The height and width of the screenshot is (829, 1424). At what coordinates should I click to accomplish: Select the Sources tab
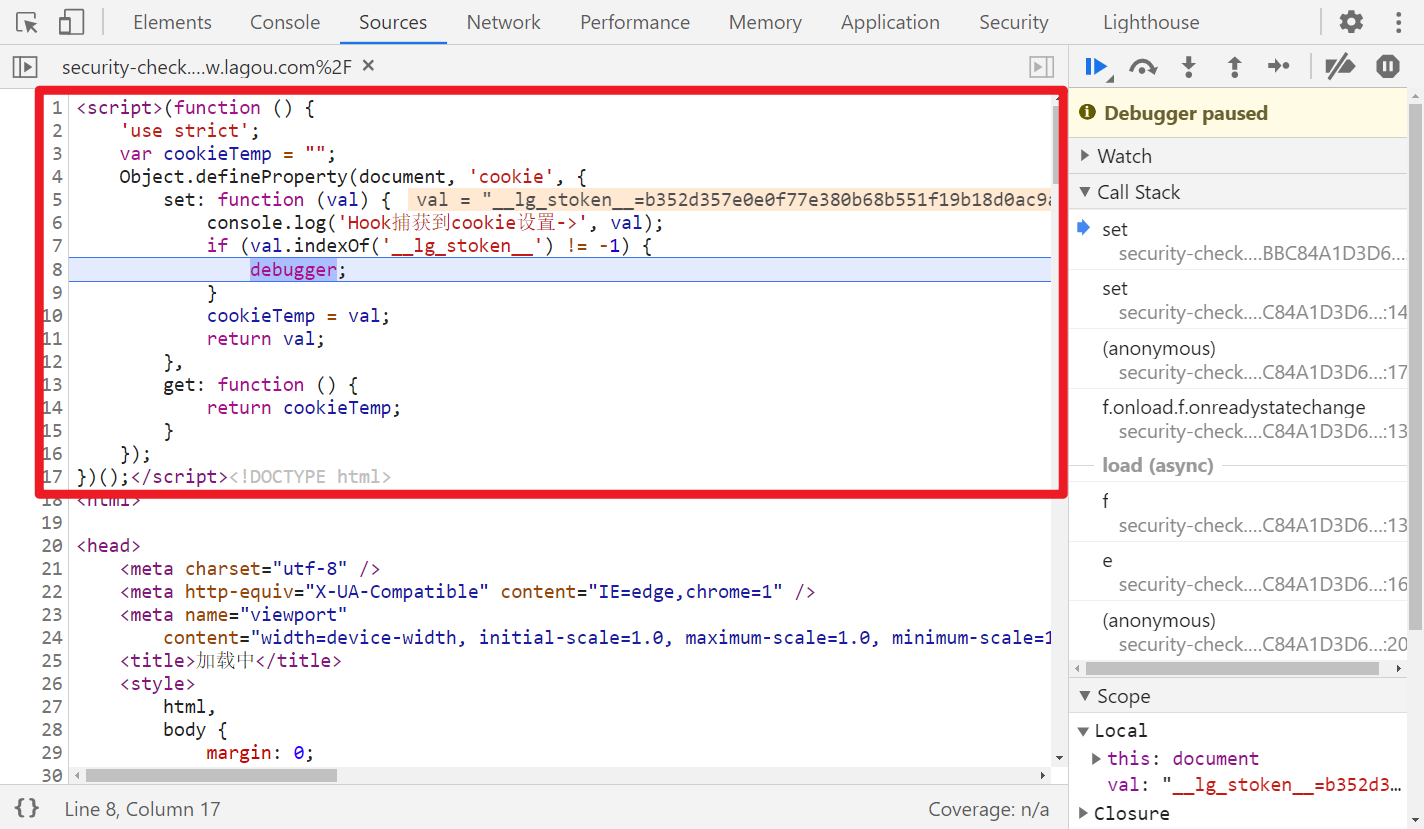point(393,22)
